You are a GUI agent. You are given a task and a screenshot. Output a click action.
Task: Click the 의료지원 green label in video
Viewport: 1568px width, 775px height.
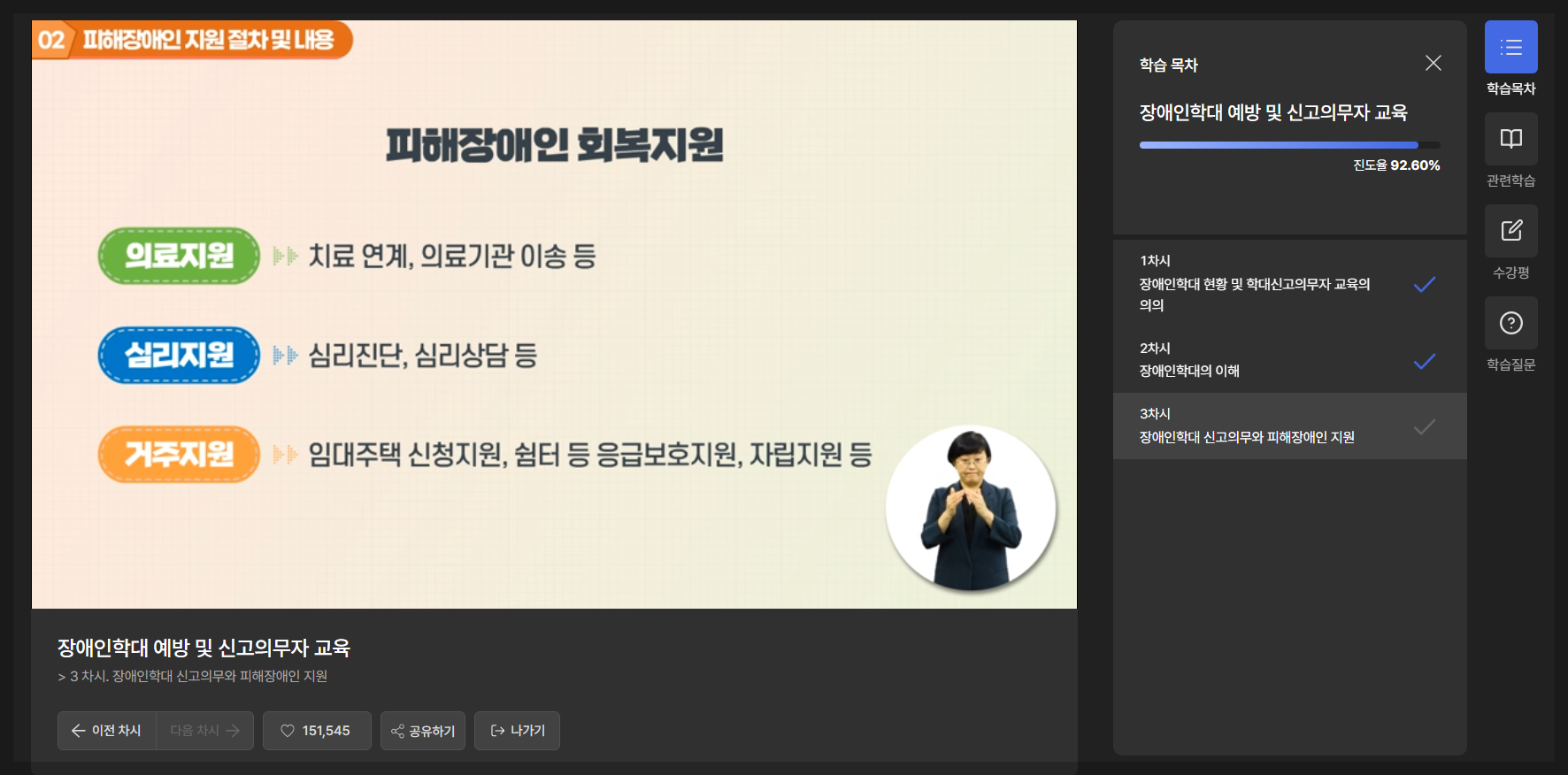click(180, 256)
